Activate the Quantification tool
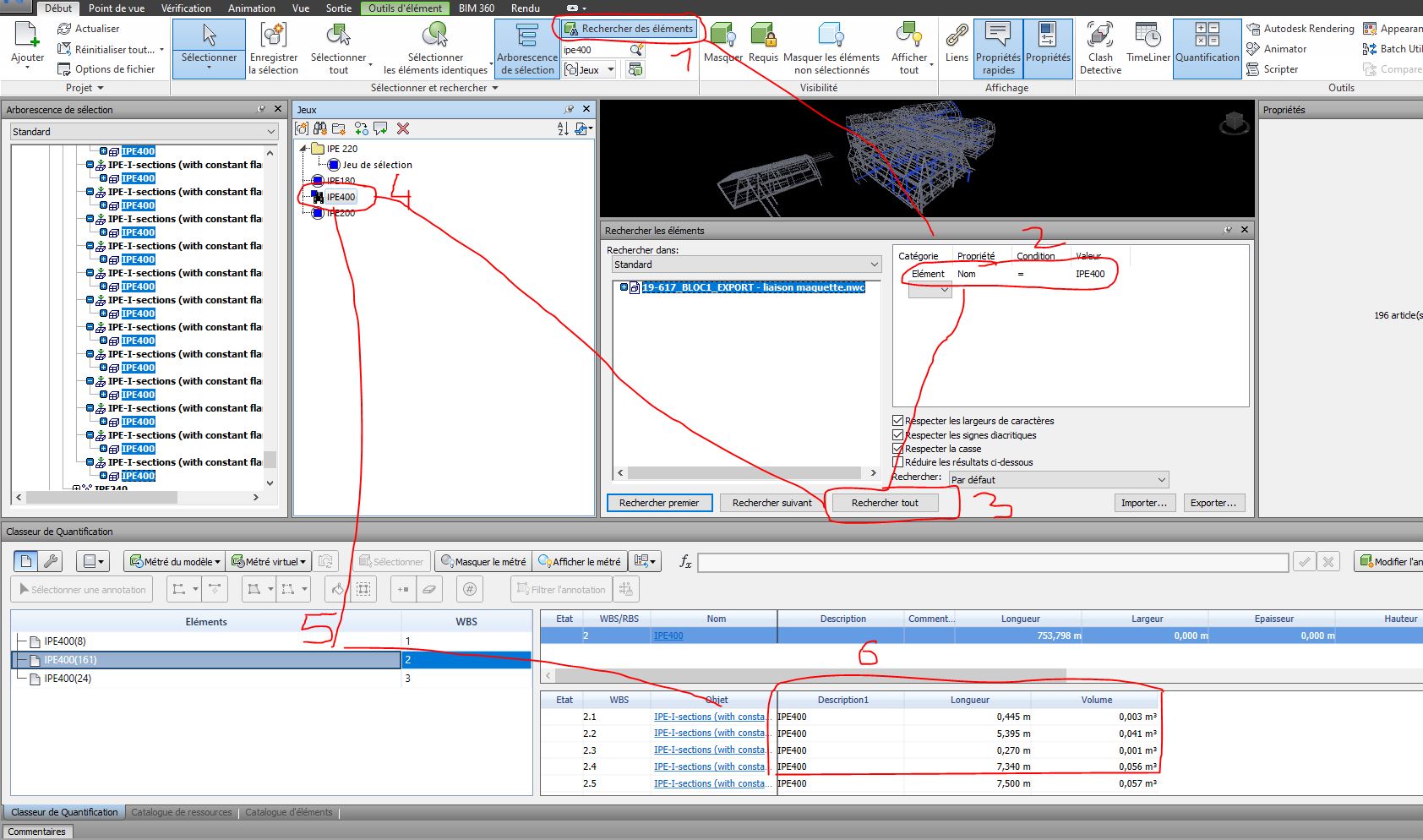This screenshot has width=1423, height=840. (1206, 46)
